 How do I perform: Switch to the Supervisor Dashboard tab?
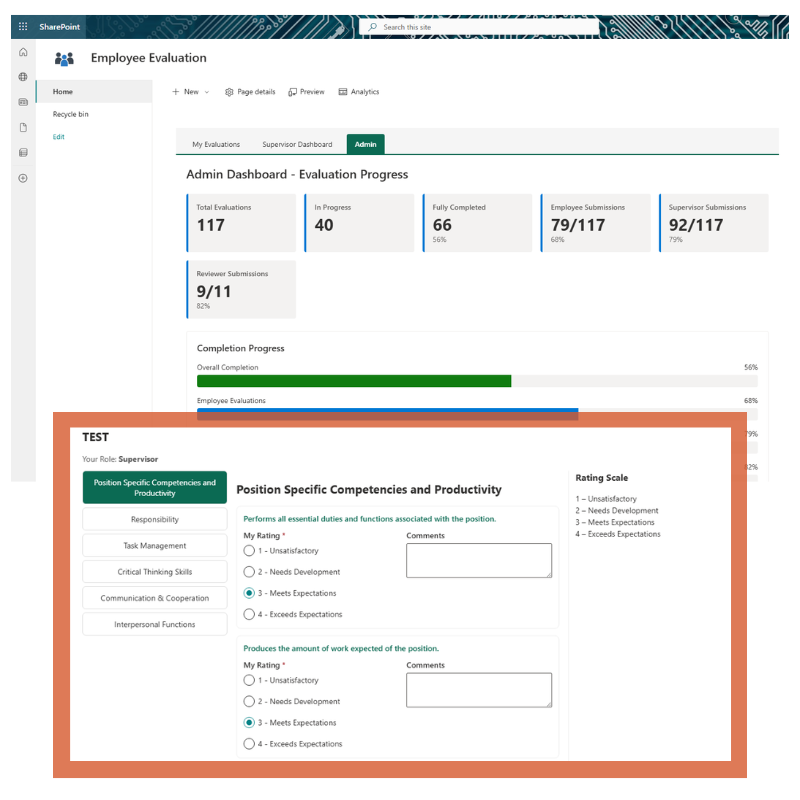(297, 145)
